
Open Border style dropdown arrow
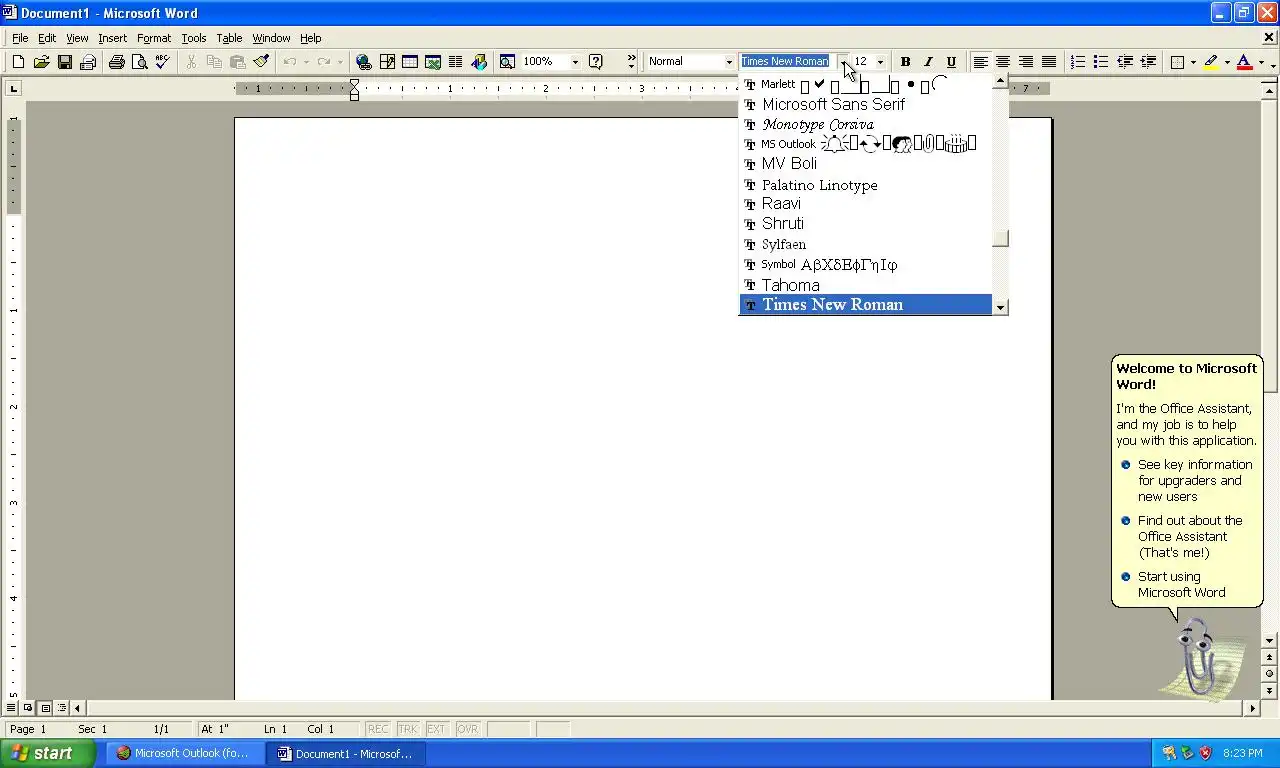[1194, 62]
